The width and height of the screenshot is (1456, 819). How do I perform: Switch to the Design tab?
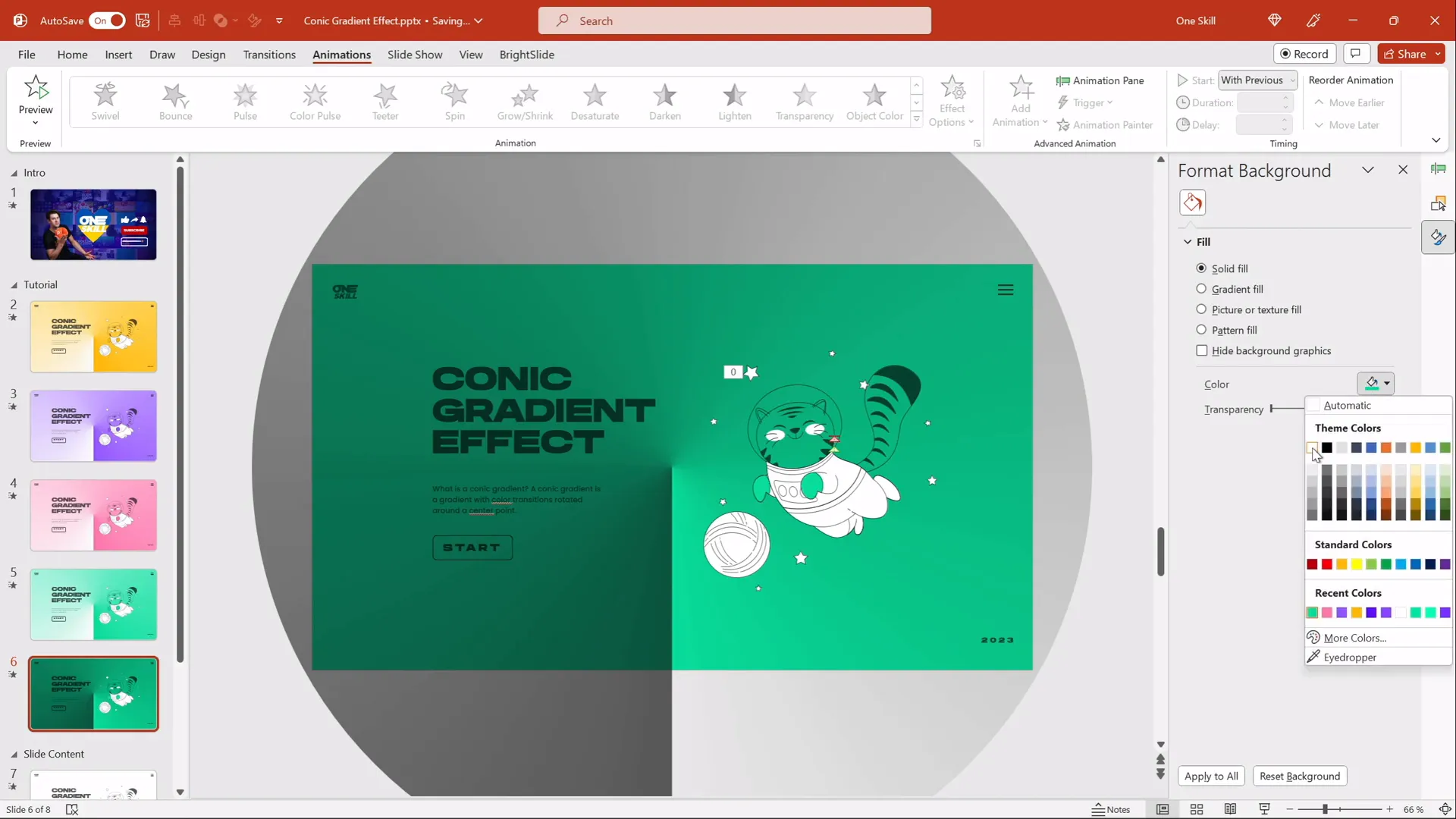[209, 55]
